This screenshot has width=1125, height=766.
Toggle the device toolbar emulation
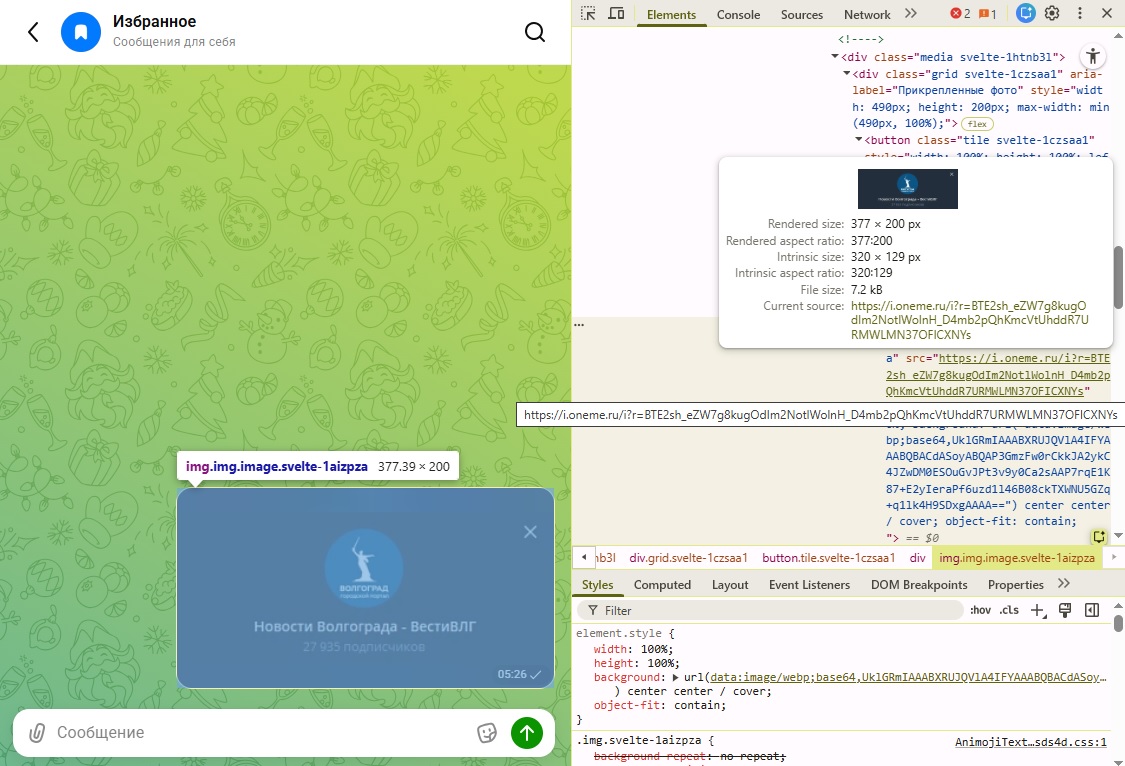(616, 14)
